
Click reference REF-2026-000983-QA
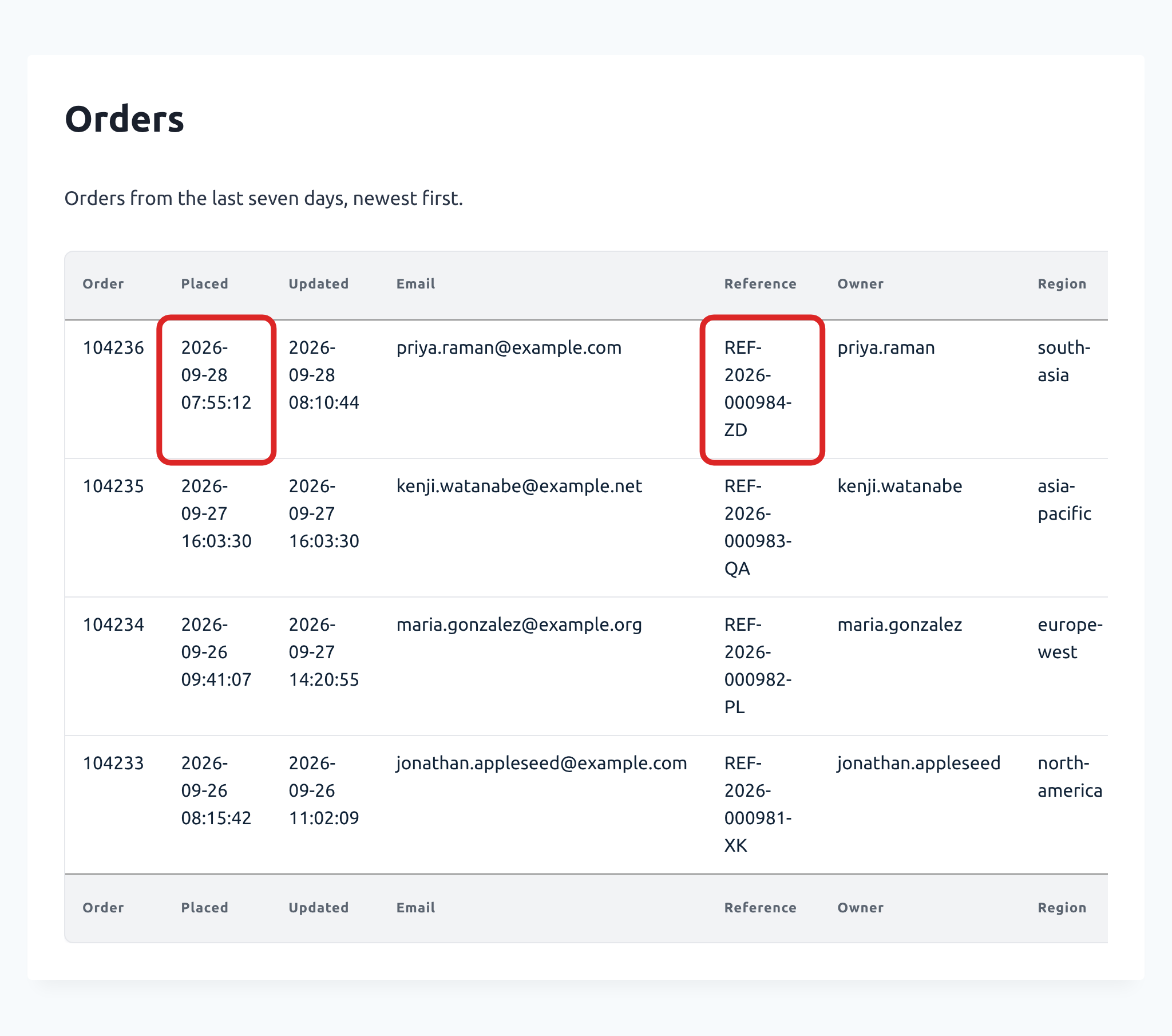point(758,527)
